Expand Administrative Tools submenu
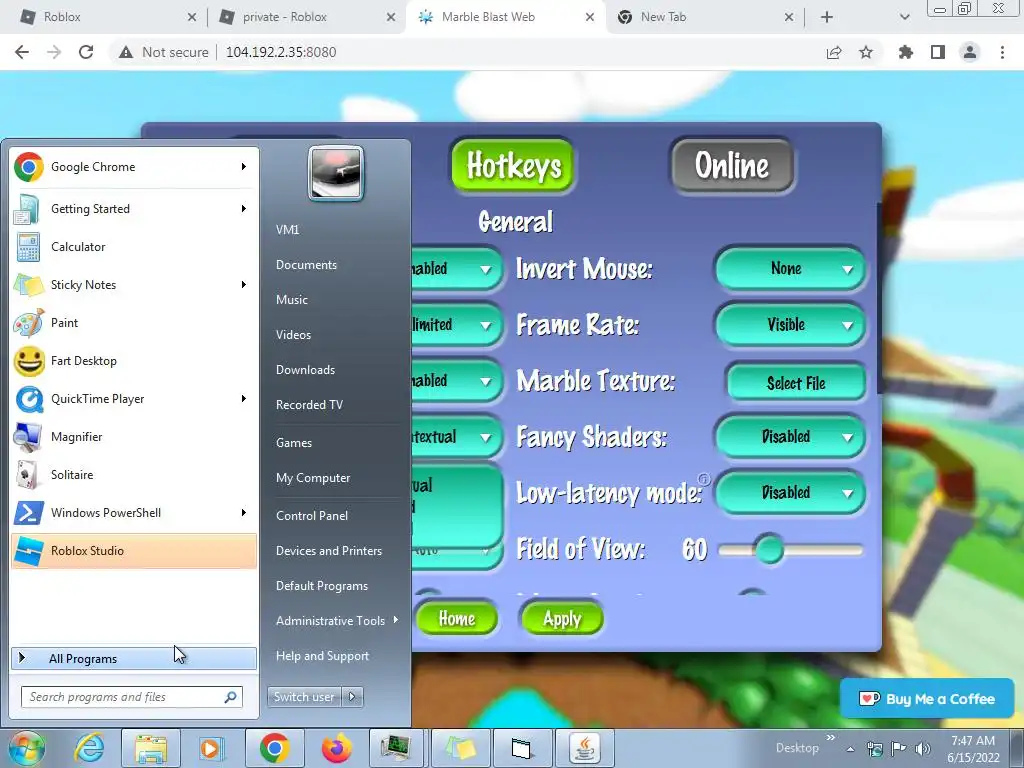Viewport: 1024px width, 768px height. 337,621
